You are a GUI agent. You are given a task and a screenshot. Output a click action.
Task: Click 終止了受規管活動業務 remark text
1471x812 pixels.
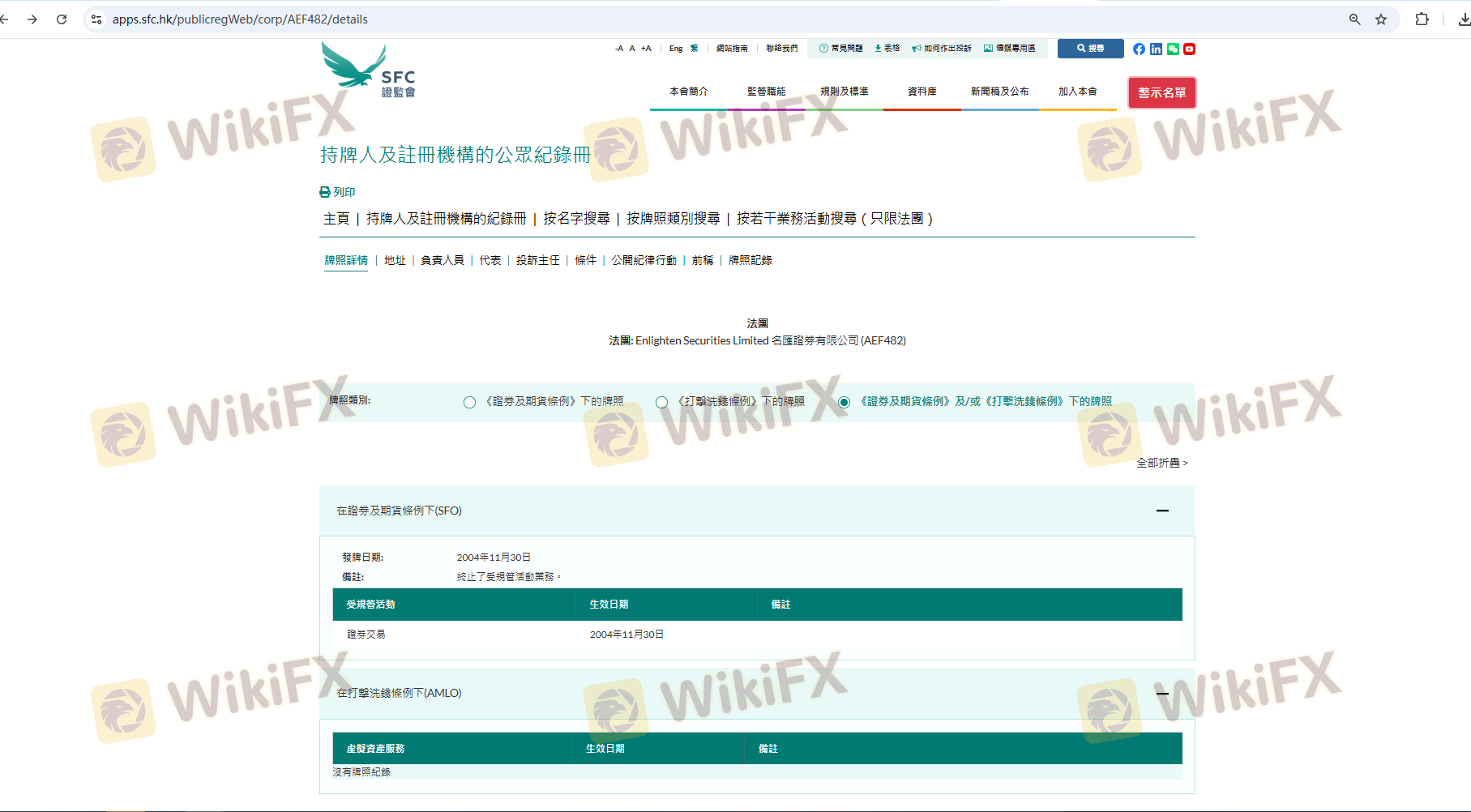(x=509, y=577)
